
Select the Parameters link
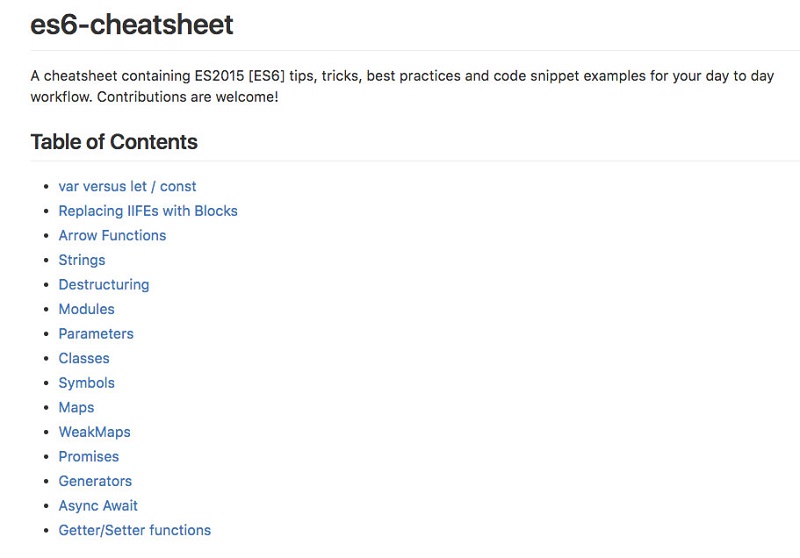point(96,334)
